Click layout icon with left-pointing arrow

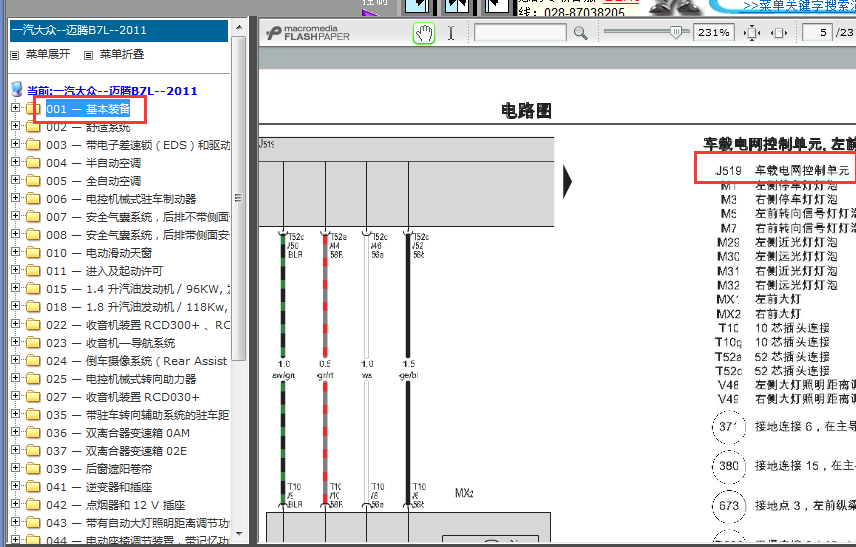(x=496, y=7)
